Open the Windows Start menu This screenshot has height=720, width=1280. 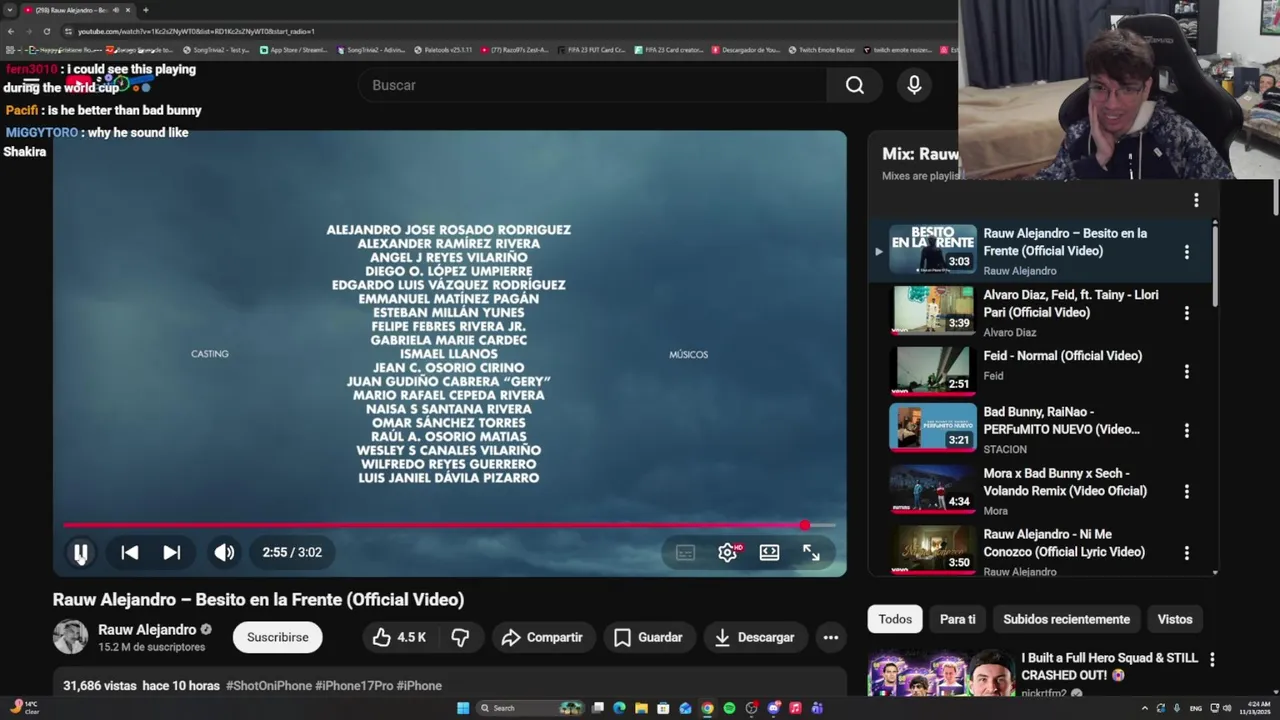pos(463,708)
